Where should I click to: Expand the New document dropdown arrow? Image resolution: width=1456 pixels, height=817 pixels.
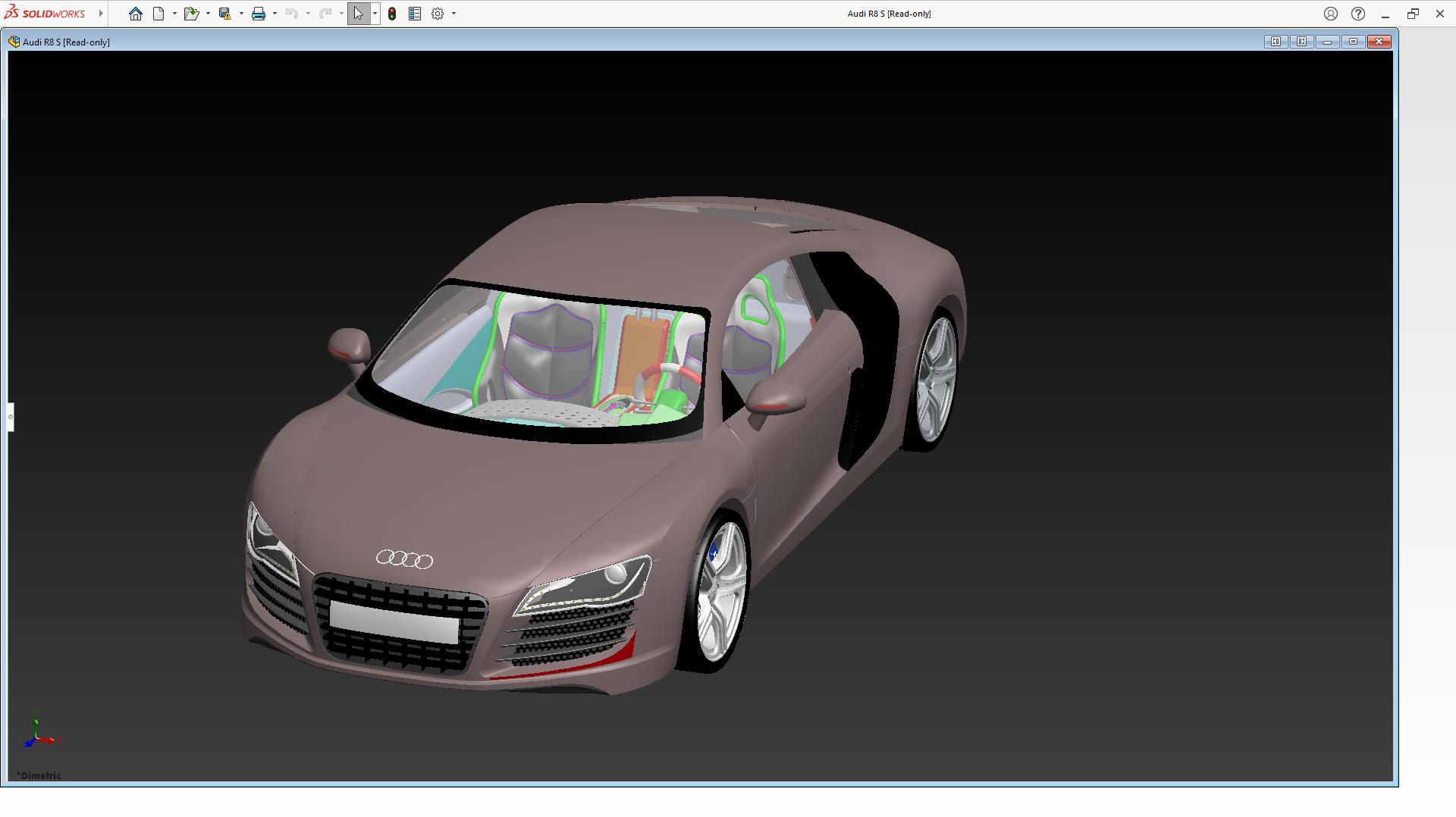pyautogui.click(x=174, y=14)
